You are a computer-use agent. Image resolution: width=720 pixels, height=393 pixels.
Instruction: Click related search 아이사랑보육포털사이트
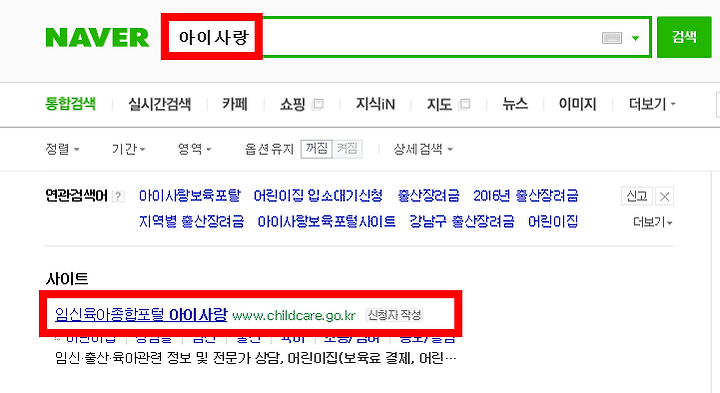[326, 222]
